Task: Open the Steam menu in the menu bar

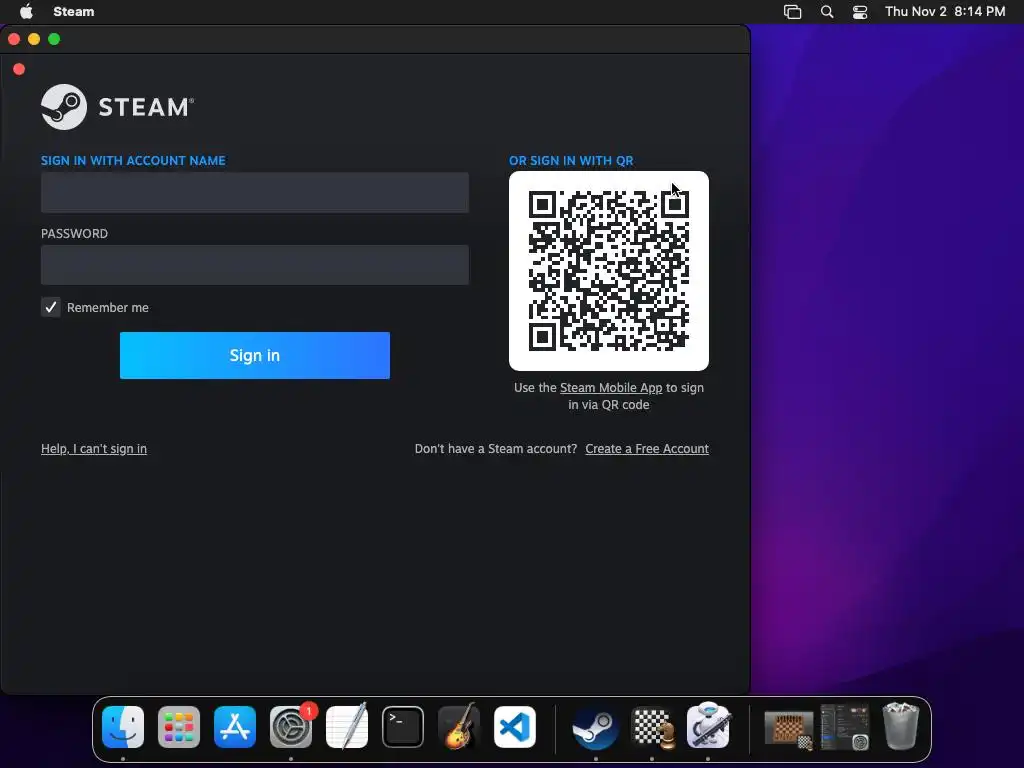Action: tap(74, 12)
